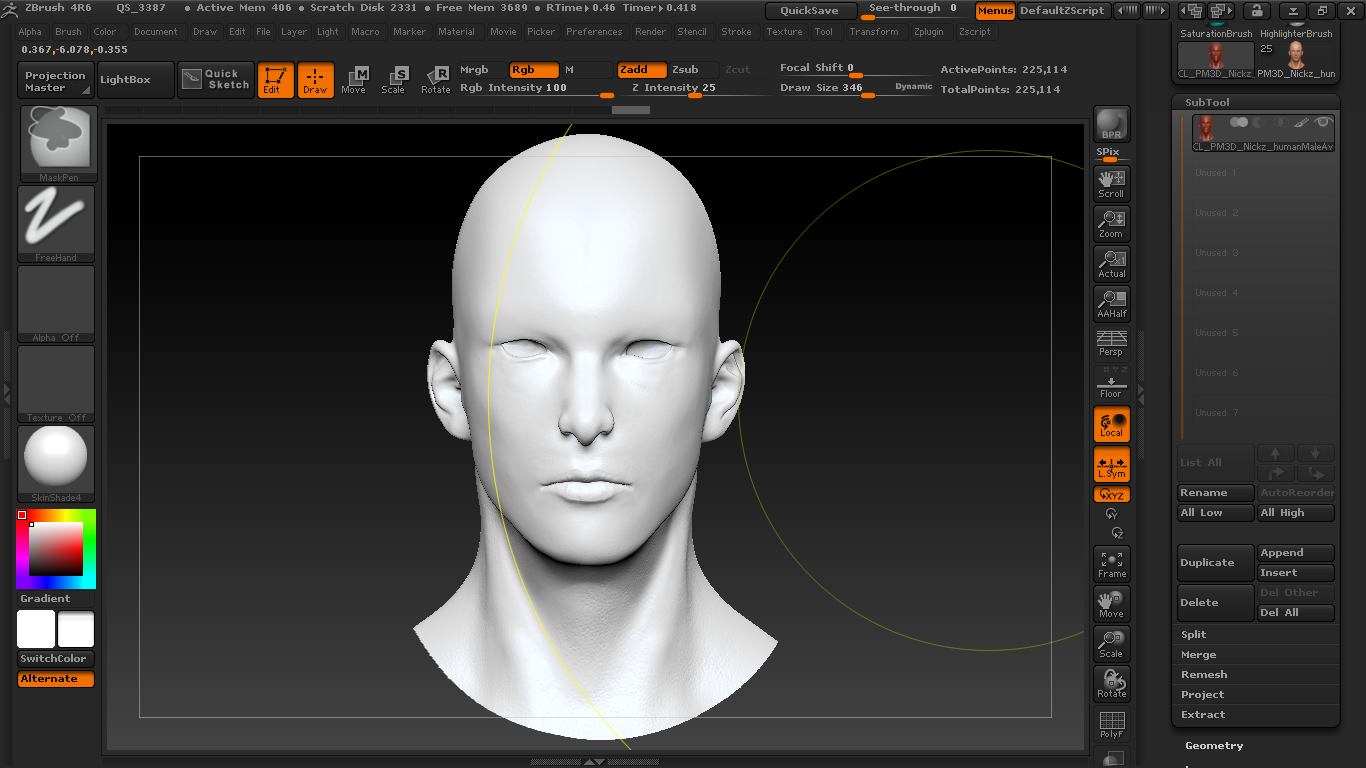Open the Zplugin menu
This screenshot has height=768, width=1366.
tap(928, 32)
